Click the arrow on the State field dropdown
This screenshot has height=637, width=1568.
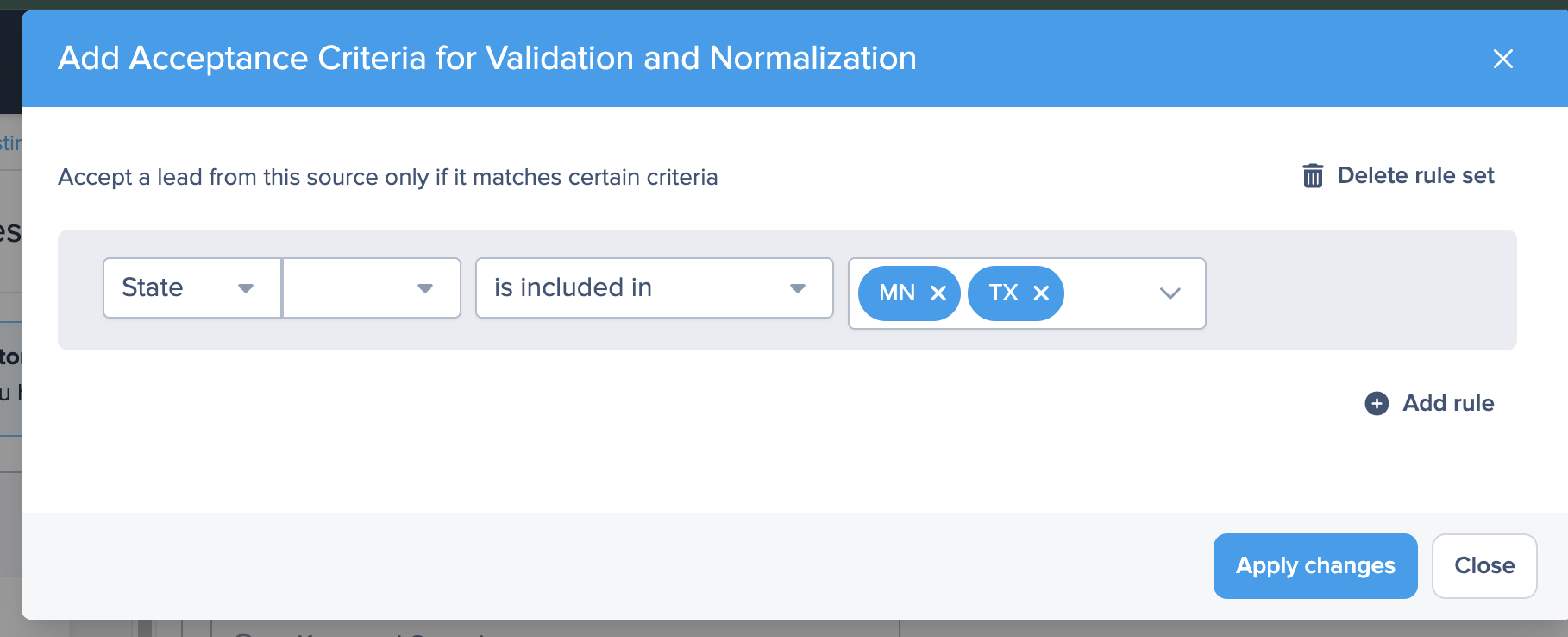(246, 288)
